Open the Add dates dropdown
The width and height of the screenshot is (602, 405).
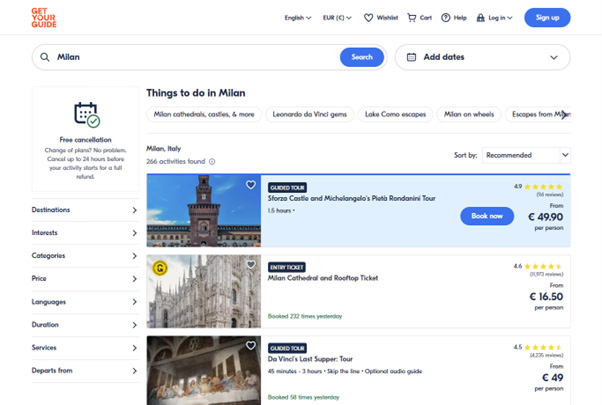482,57
